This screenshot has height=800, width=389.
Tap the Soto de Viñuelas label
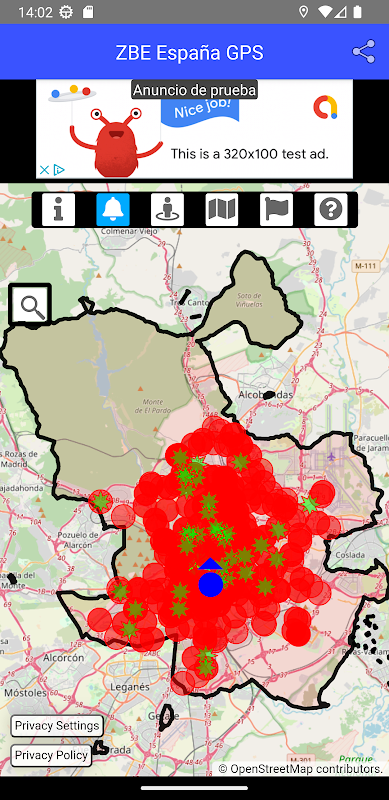[x=250, y=299]
